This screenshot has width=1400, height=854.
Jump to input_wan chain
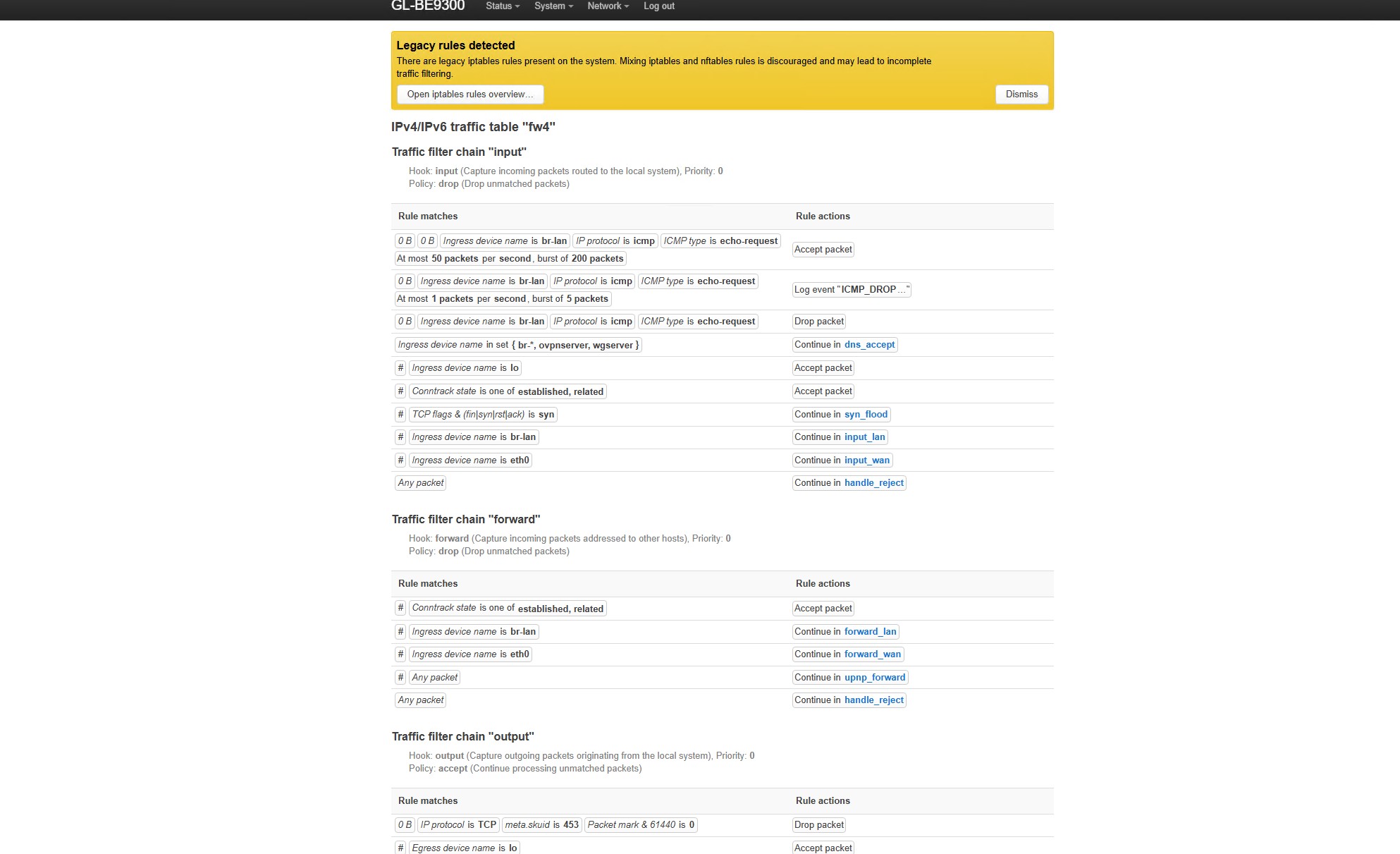click(866, 460)
